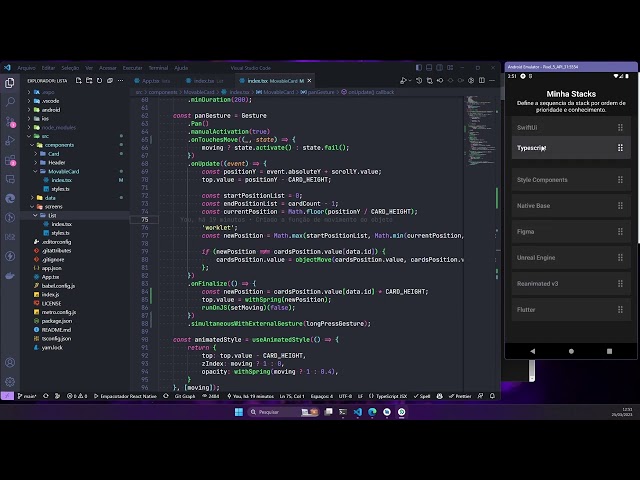Open editor more actions ellipsis
This screenshot has width=640, height=480.
tap(492, 81)
